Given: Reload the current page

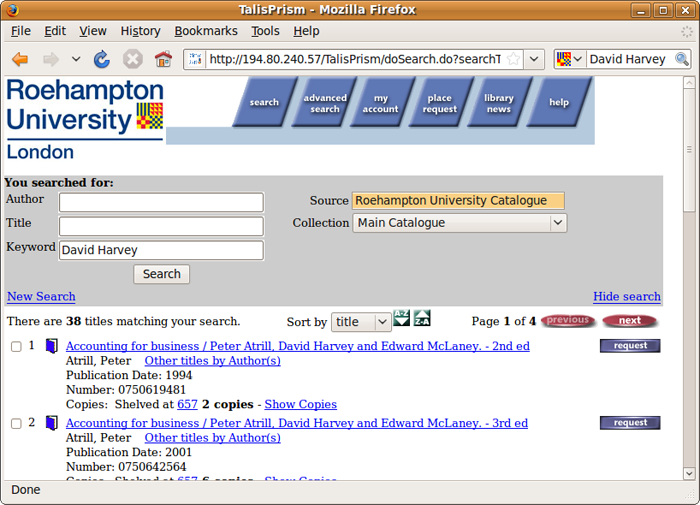Looking at the screenshot, I should (102, 59).
